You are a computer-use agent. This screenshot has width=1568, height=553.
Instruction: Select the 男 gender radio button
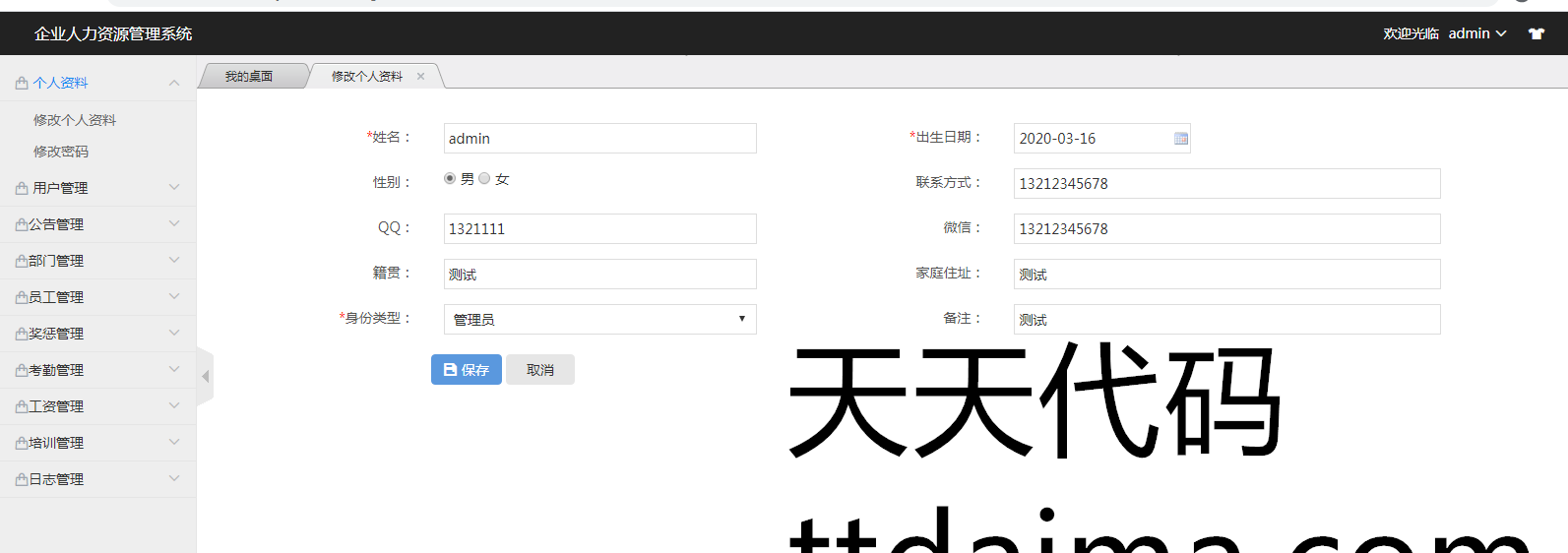point(450,178)
